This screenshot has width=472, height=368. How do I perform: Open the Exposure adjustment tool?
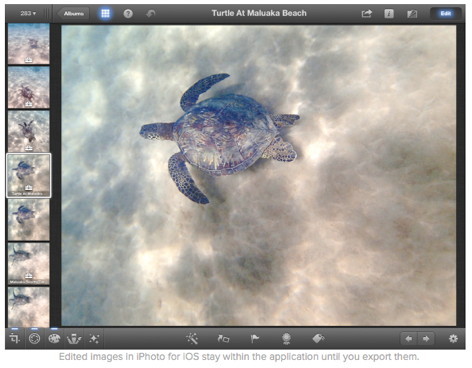tap(34, 339)
